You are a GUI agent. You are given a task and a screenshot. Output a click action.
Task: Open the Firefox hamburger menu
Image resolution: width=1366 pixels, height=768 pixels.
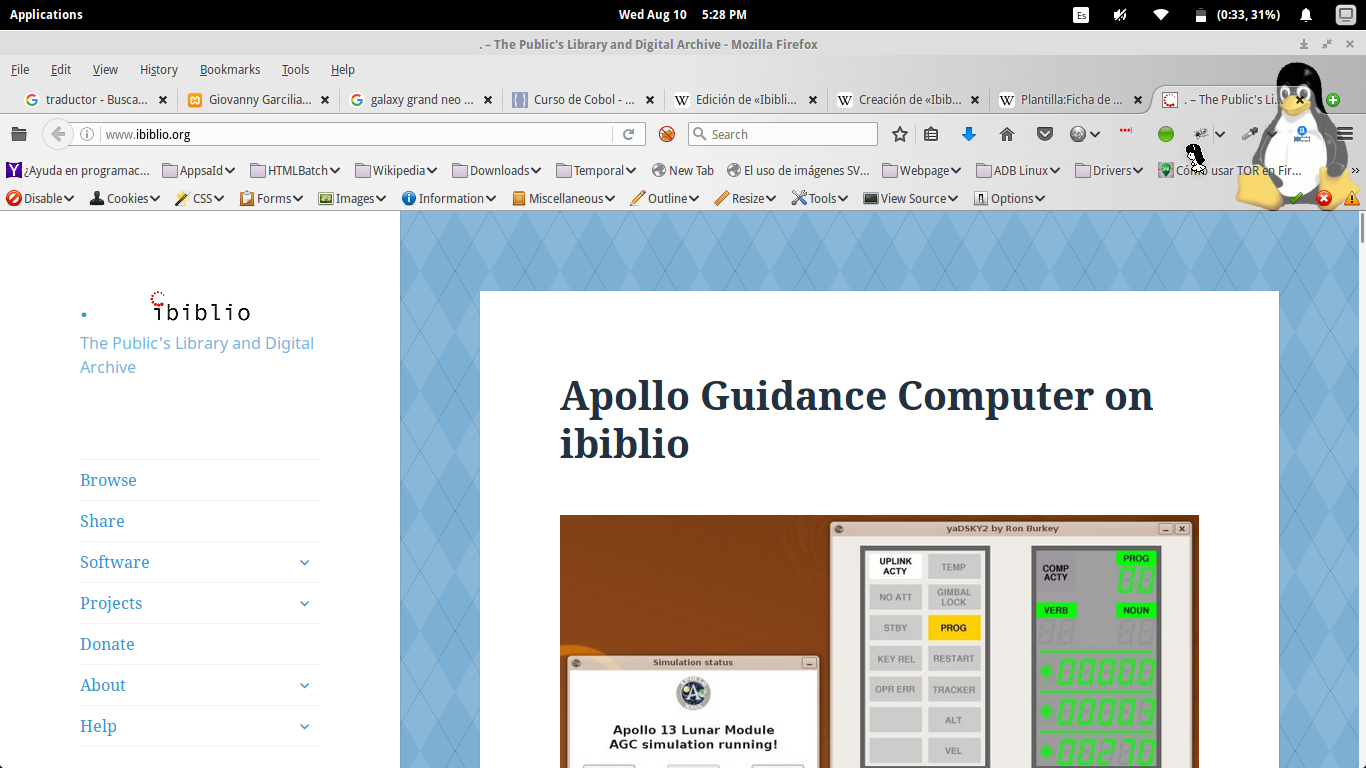point(1345,134)
